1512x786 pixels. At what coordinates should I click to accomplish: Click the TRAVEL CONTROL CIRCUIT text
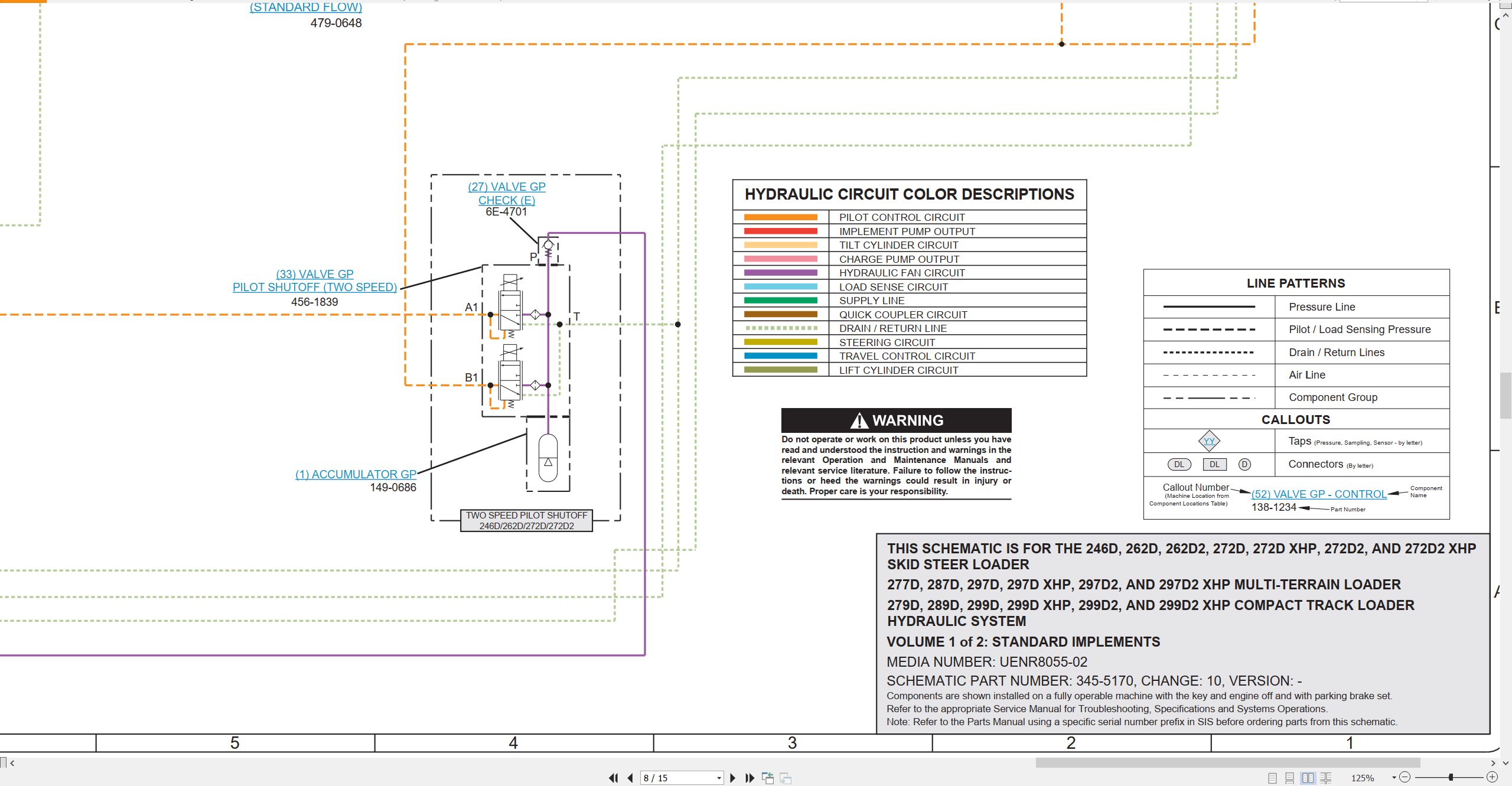click(x=907, y=356)
